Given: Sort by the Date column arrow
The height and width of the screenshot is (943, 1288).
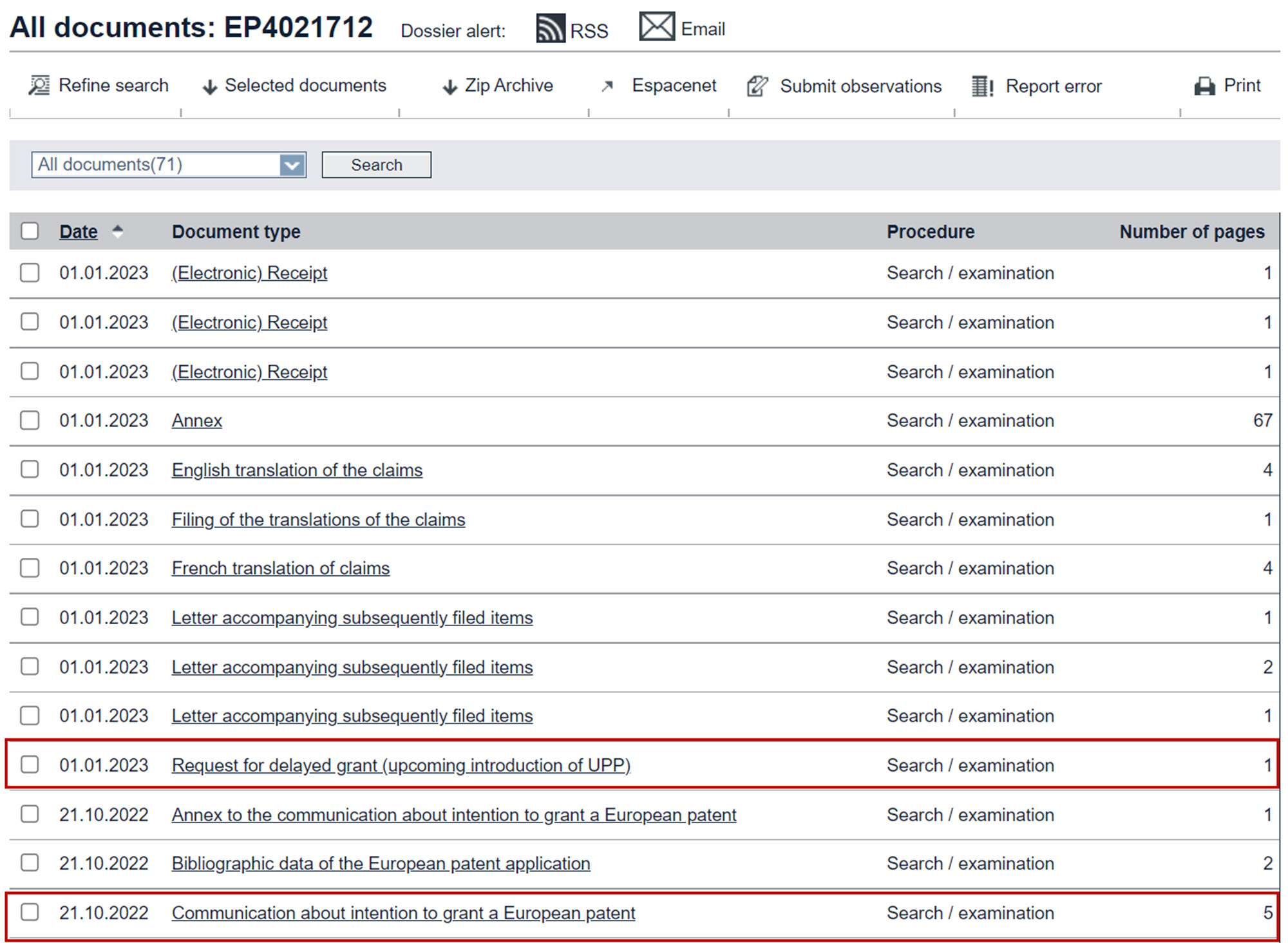Looking at the screenshot, I should click(117, 231).
